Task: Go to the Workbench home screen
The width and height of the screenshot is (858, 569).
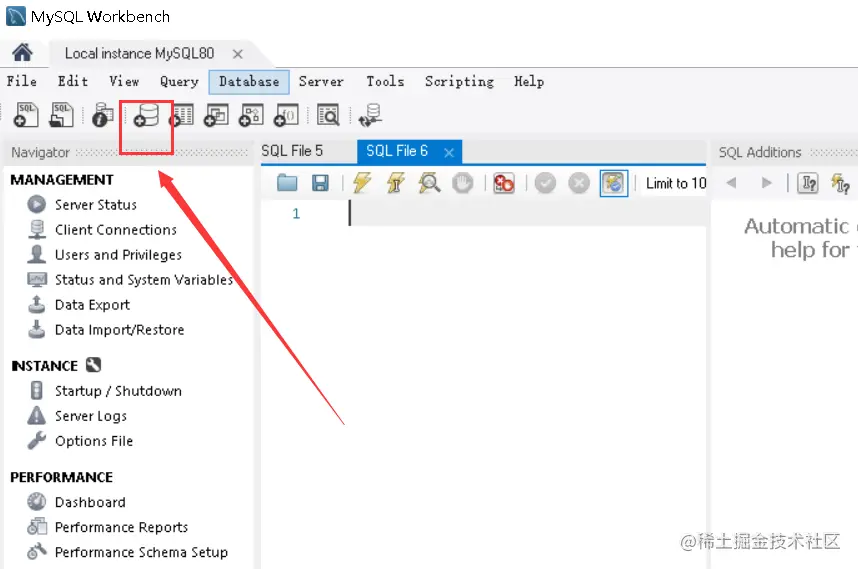Action: pos(22,53)
